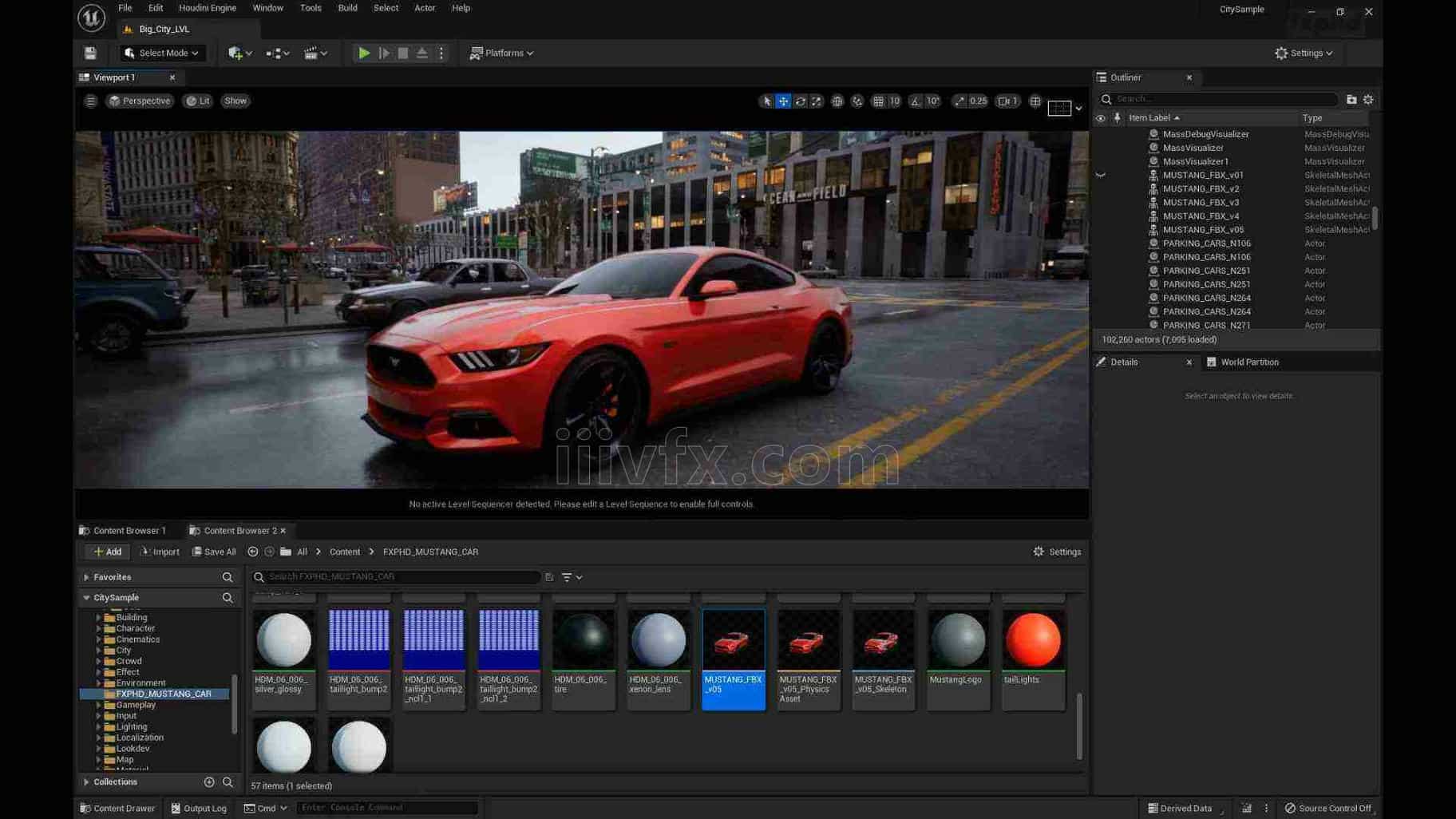Open the surface snapping options
The width and height of the screenshot is (1456, 819).
[x=857, y=101]
